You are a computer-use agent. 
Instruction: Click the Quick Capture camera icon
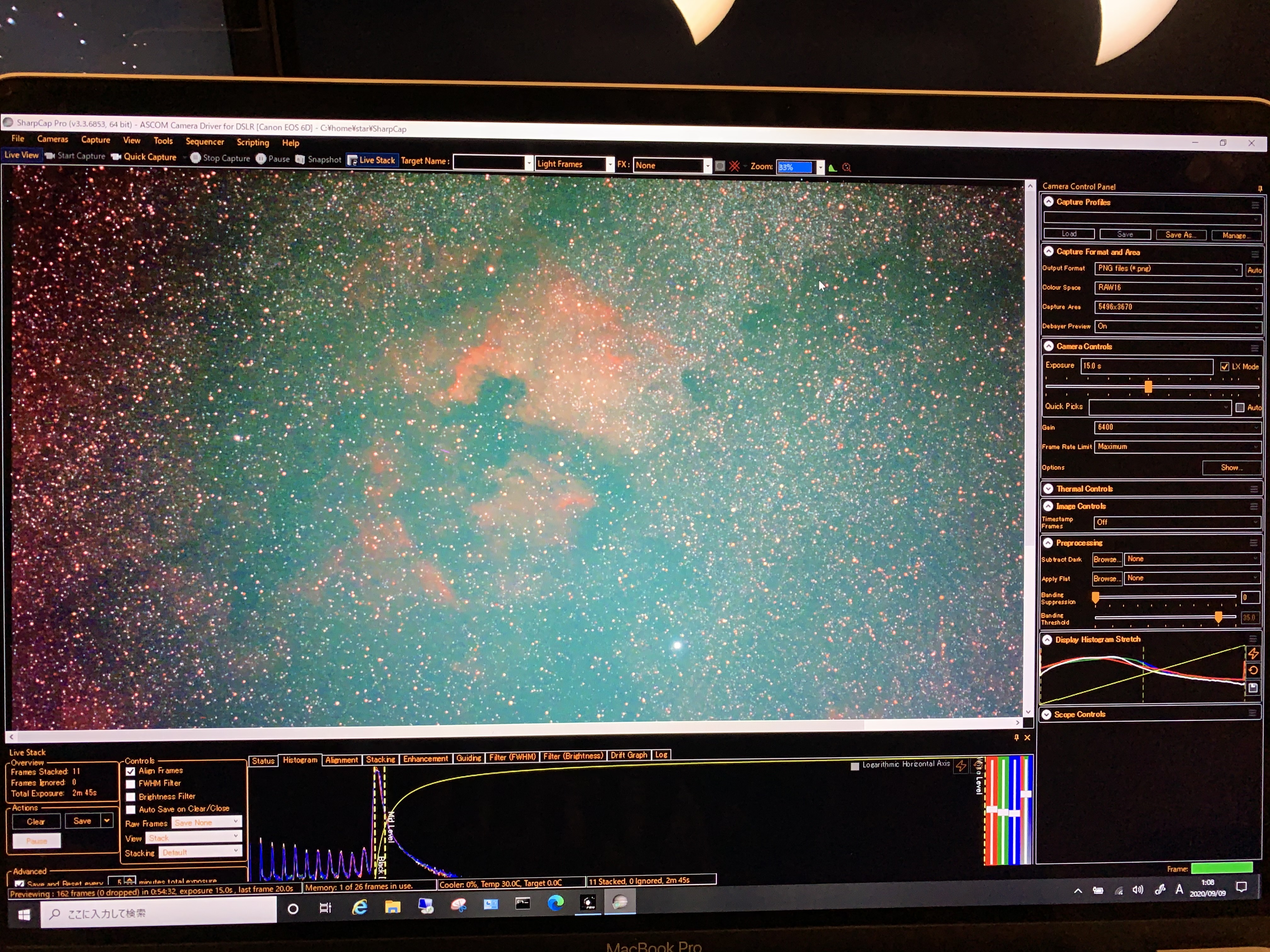point(116,156)
